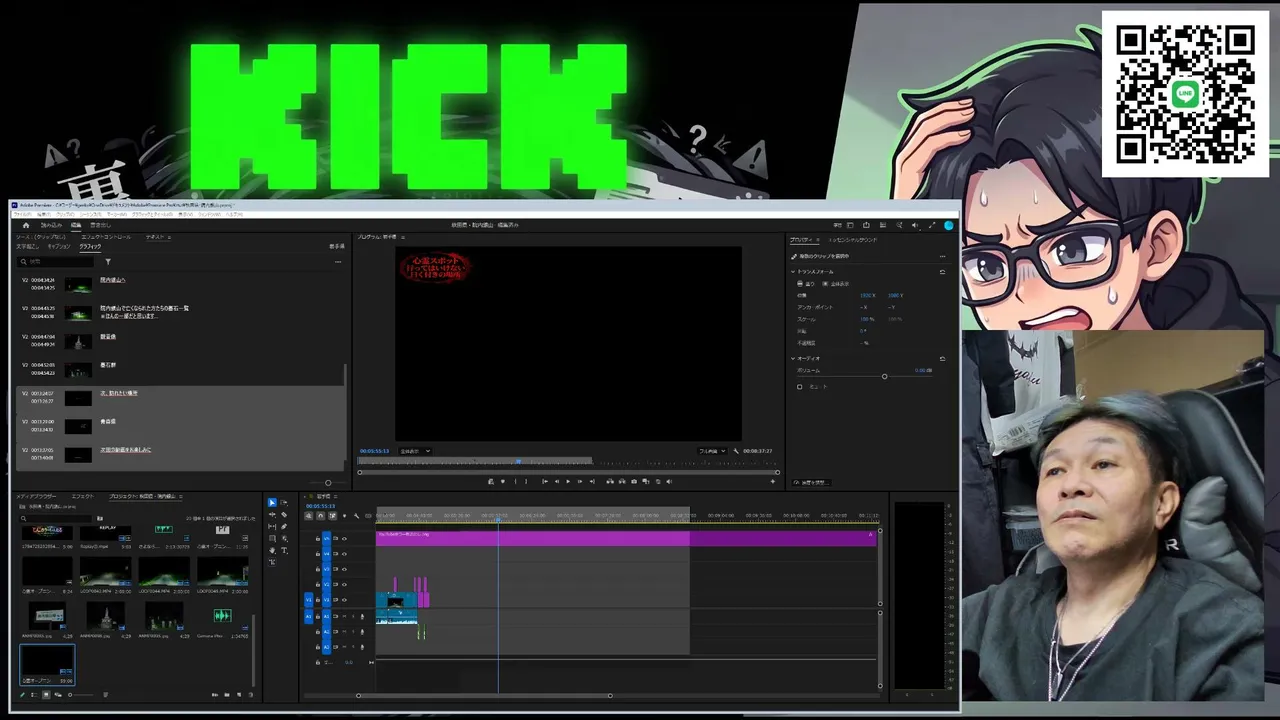Switch to the キャプション tab
The width and height of the screenshot is (1280, 720).
pos(59,246)
